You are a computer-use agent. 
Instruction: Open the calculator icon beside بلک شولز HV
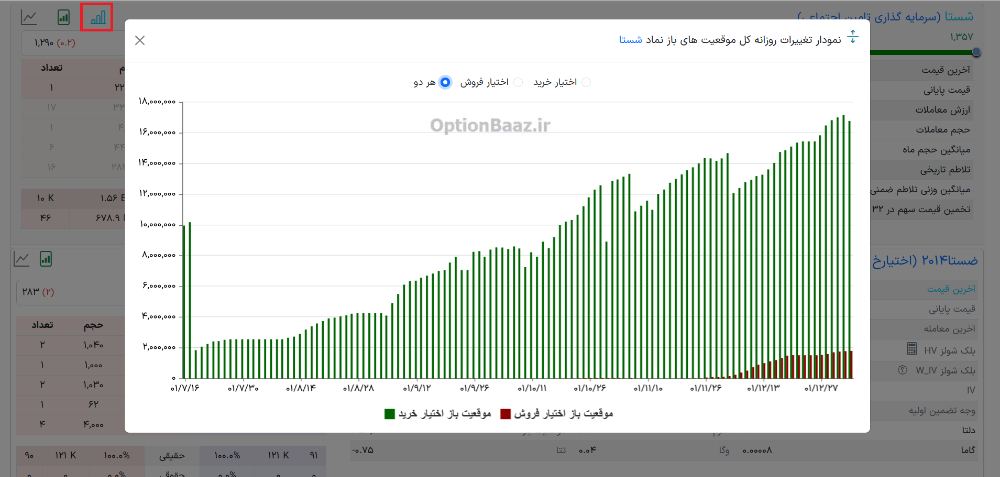911,349
